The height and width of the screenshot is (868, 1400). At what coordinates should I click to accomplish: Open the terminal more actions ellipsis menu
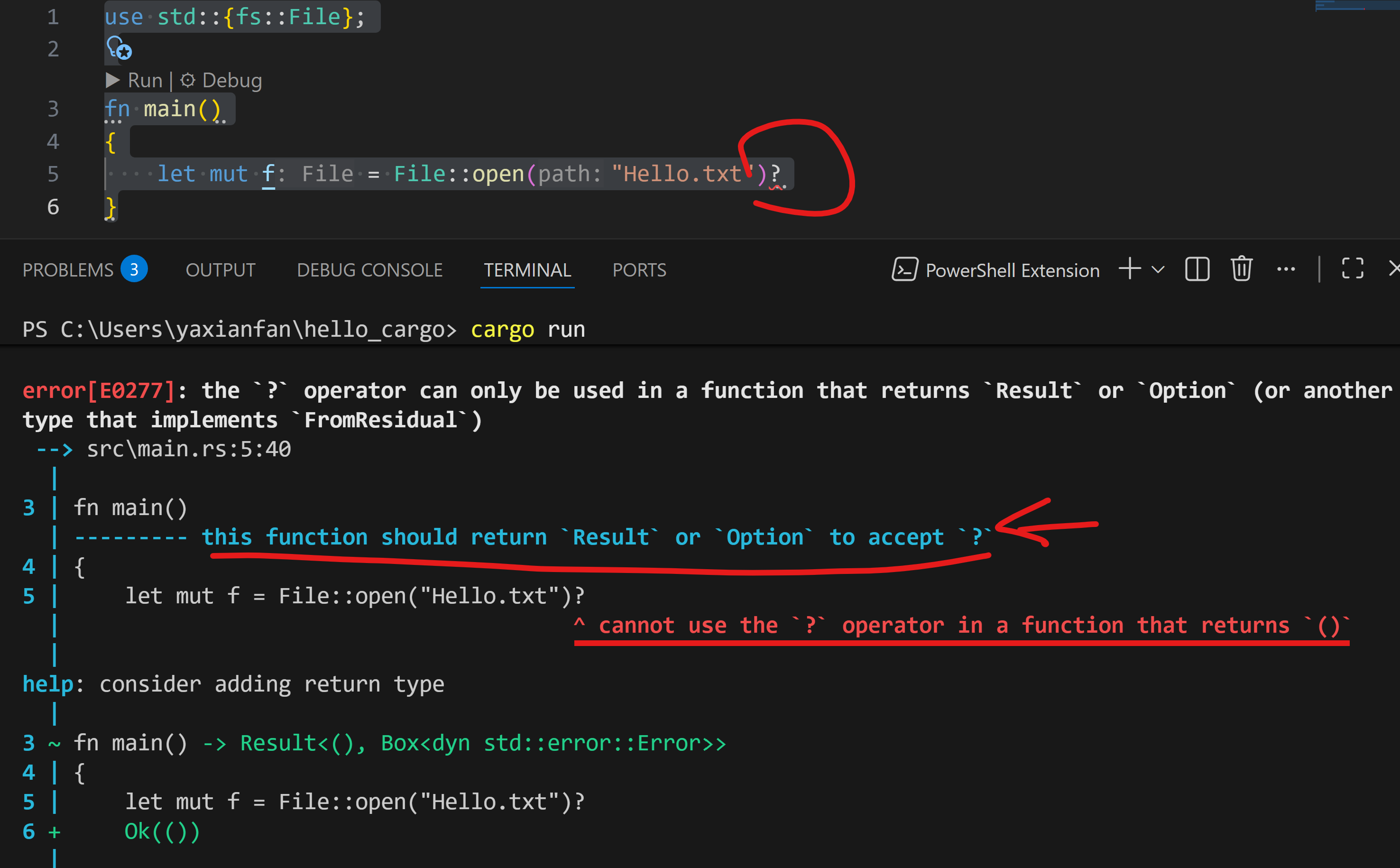(1286, 268)
